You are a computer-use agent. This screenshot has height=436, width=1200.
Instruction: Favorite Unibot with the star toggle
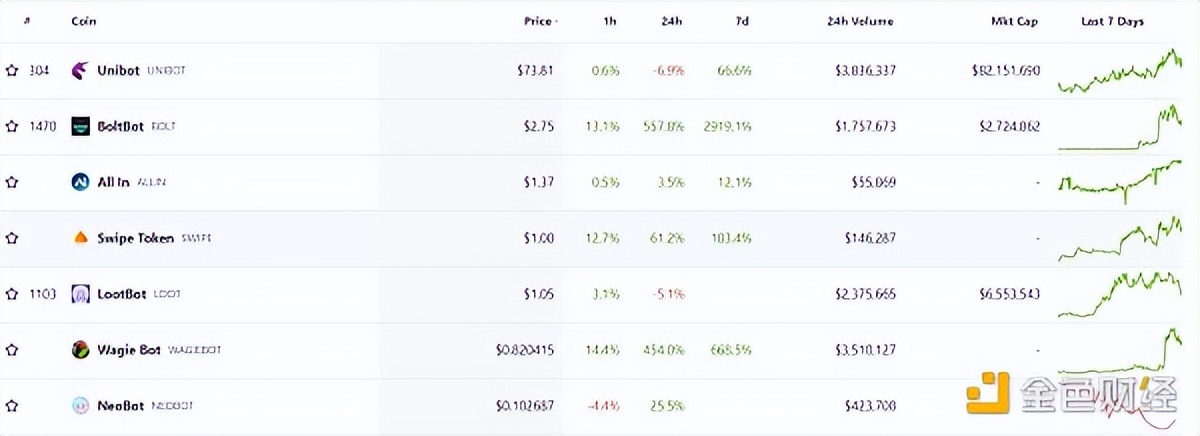click(x=12, y=70)
